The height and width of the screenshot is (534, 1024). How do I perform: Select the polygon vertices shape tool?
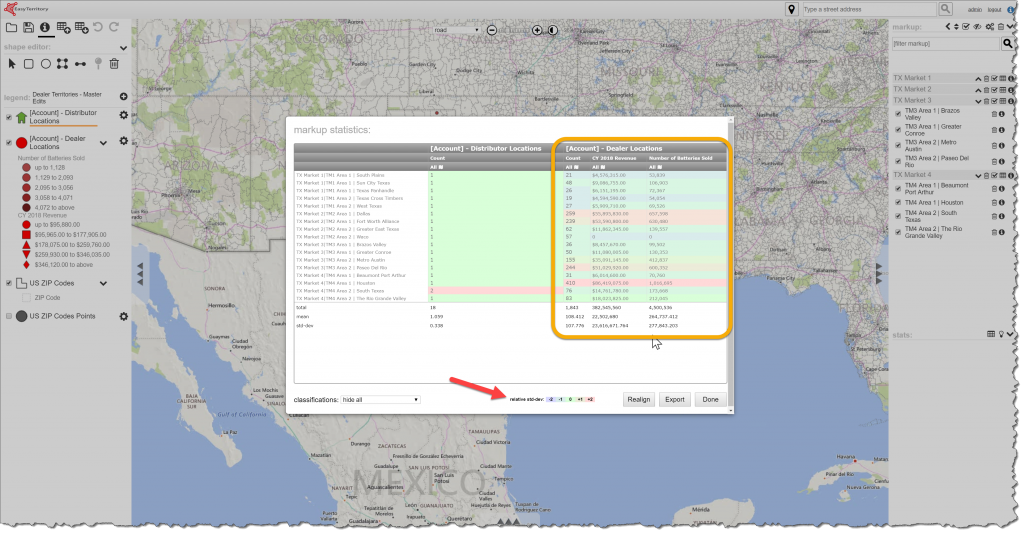[62, 63]
